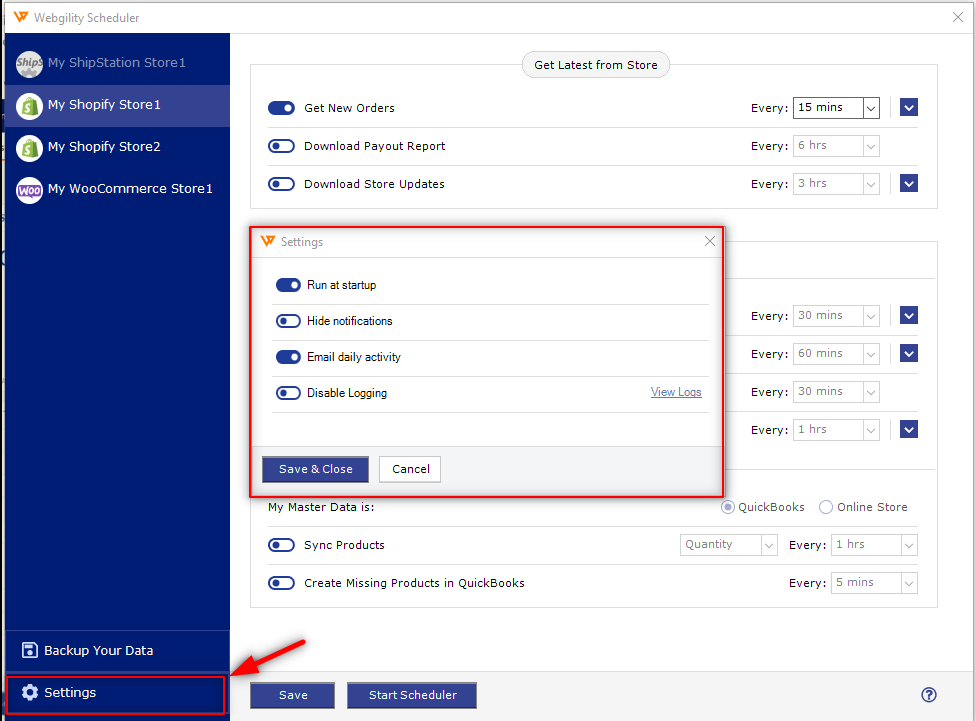Click the Settings gear icon in sidebar
The height and width of the screenshot is (721, 976).
click(x=30, y=692)
